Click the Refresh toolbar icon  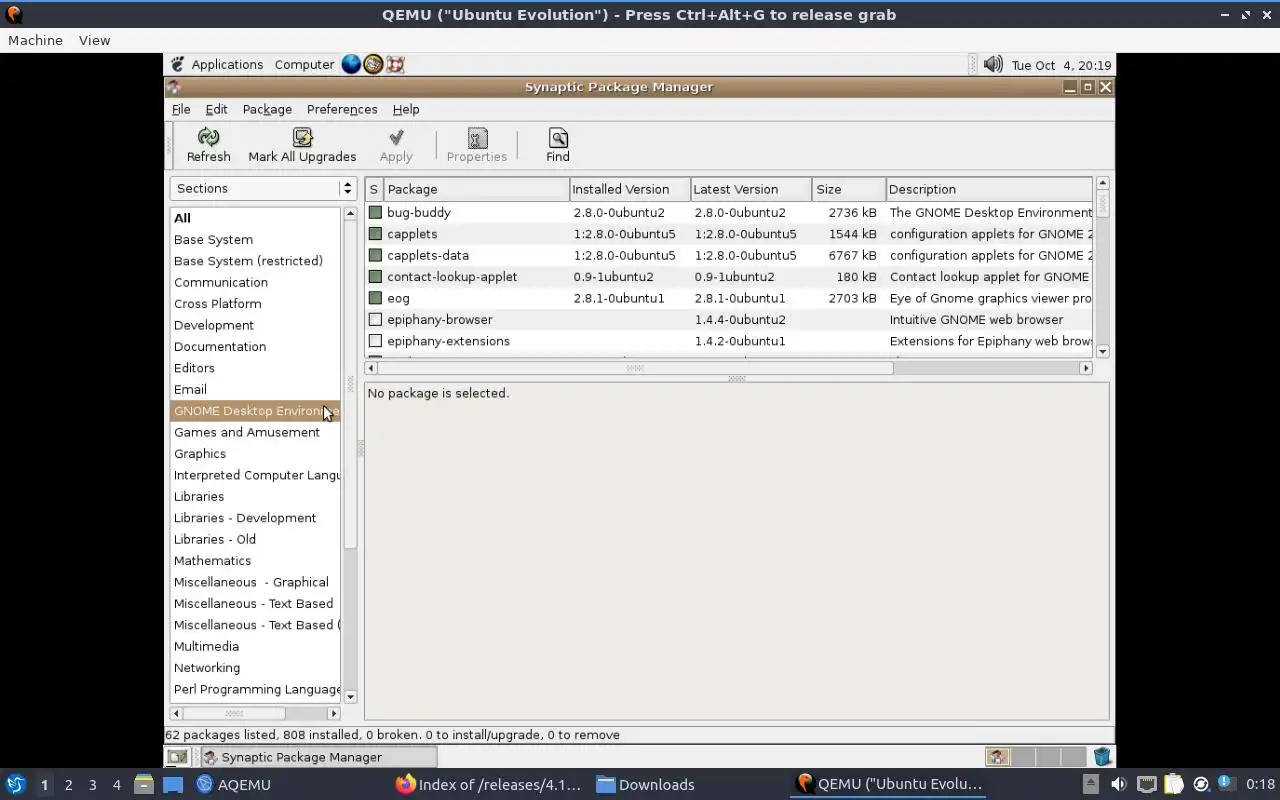(208, 137)
